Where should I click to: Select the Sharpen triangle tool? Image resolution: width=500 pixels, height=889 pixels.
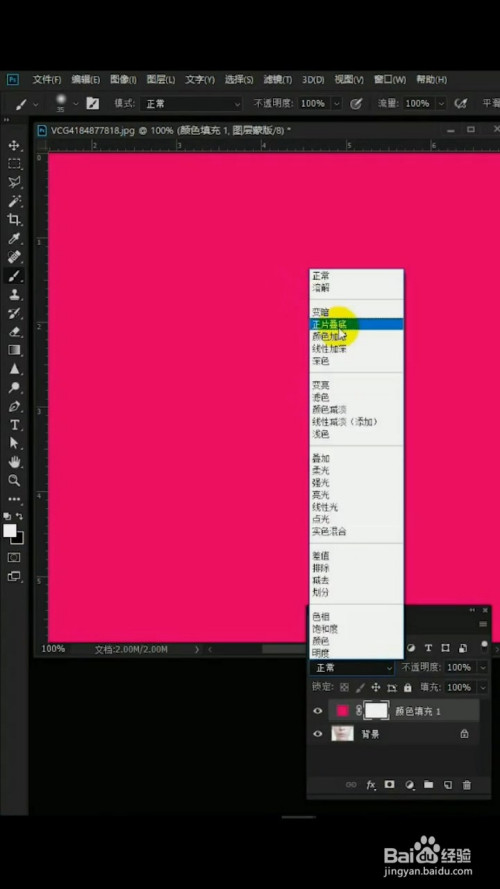click(x=14, y=369)
